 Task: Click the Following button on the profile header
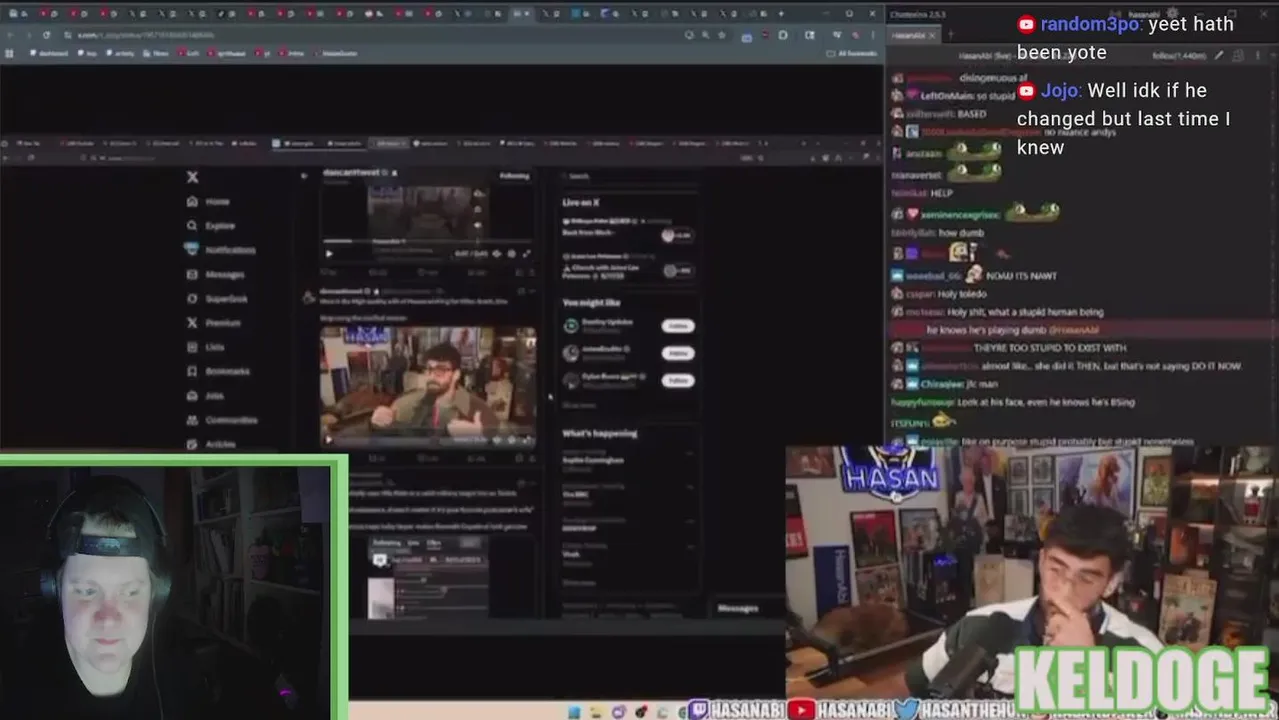click(514, 176)
